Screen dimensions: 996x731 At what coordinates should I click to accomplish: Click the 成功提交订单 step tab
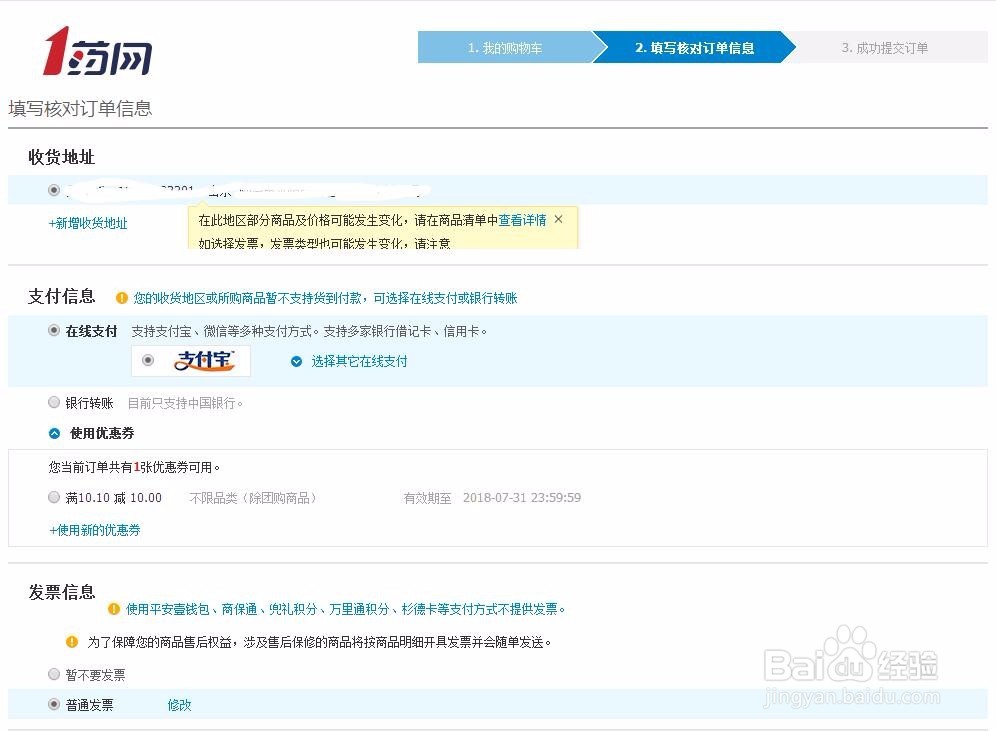[888, 47]
